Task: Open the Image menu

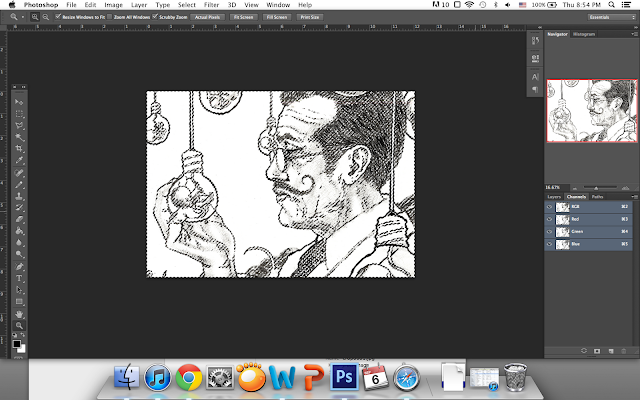Action: coord(113,5)
